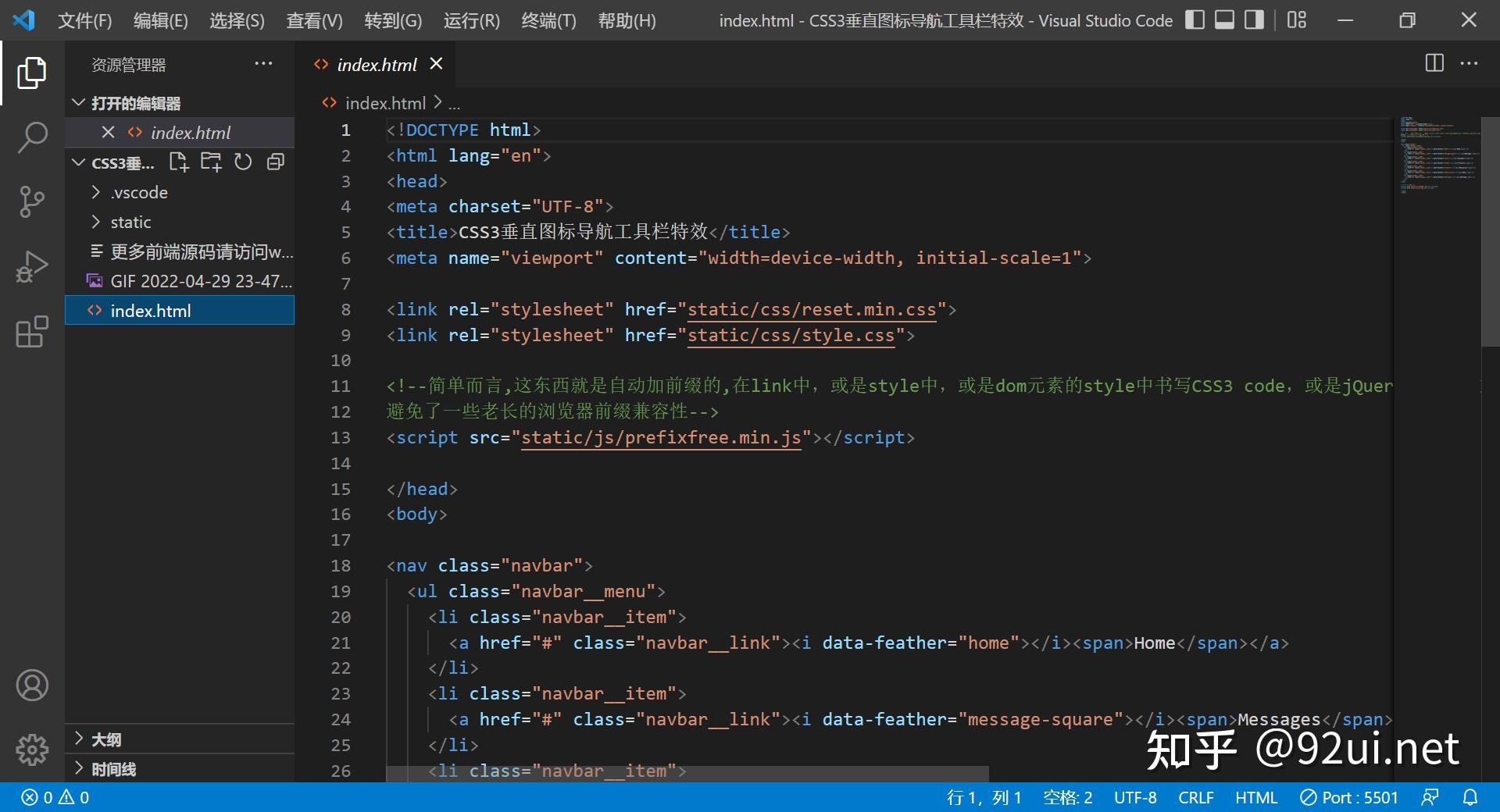Viewport: 1500px width, 812px height.
Task: Create a new folder in explorer
Action: click(211, 162)
